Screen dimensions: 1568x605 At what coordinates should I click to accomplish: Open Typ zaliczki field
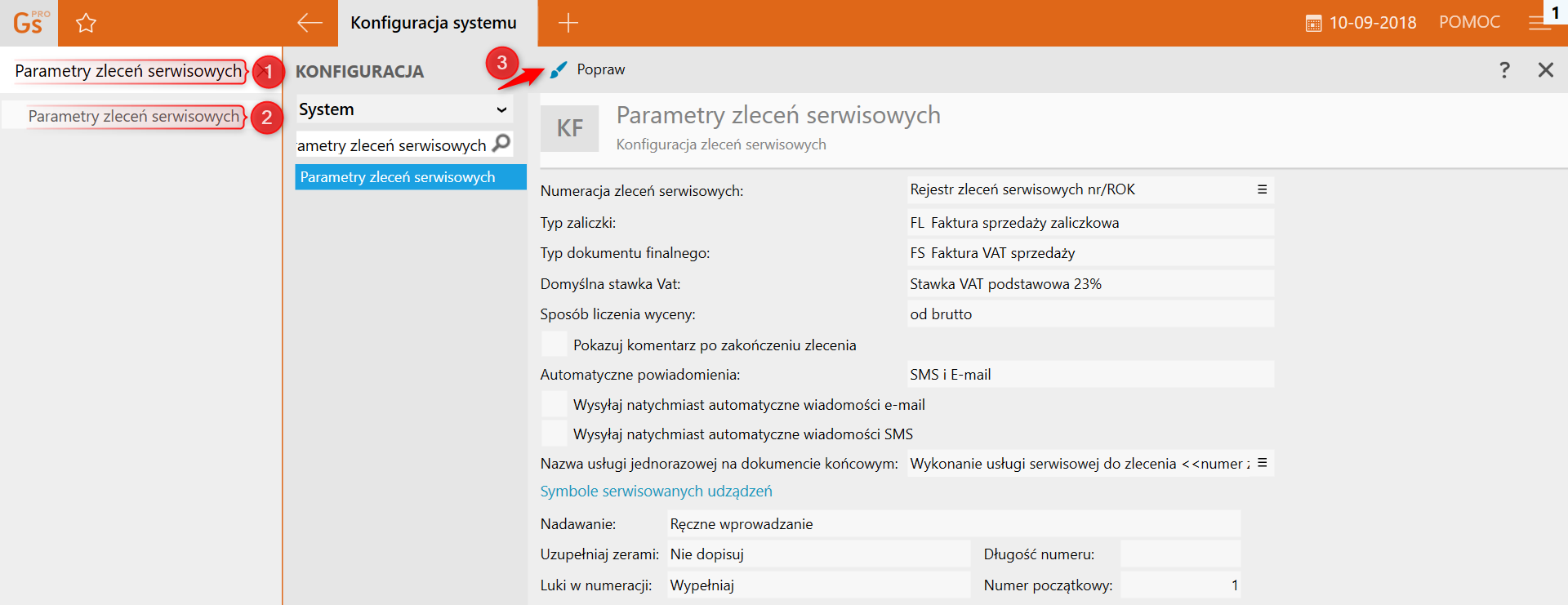1090,222
